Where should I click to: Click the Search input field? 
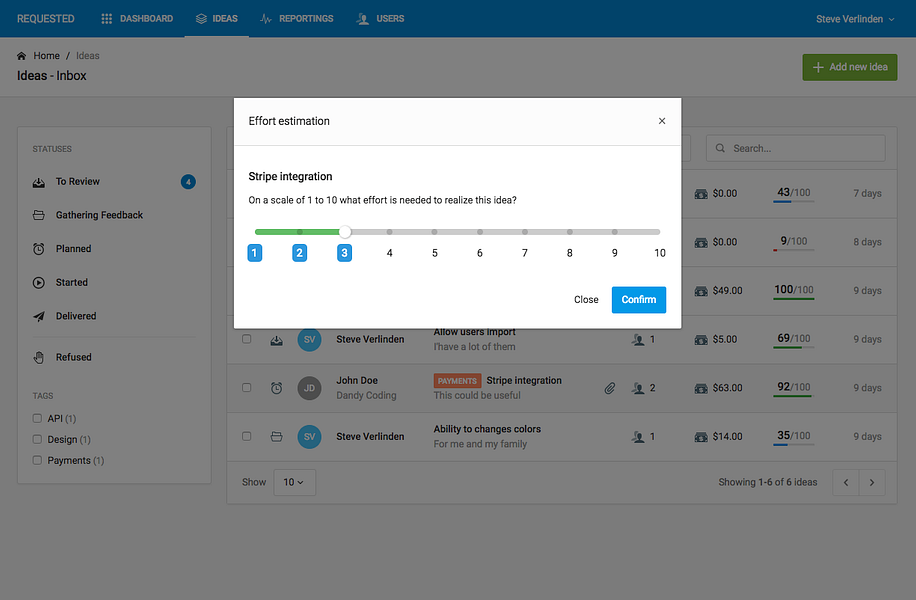[795, 148]
